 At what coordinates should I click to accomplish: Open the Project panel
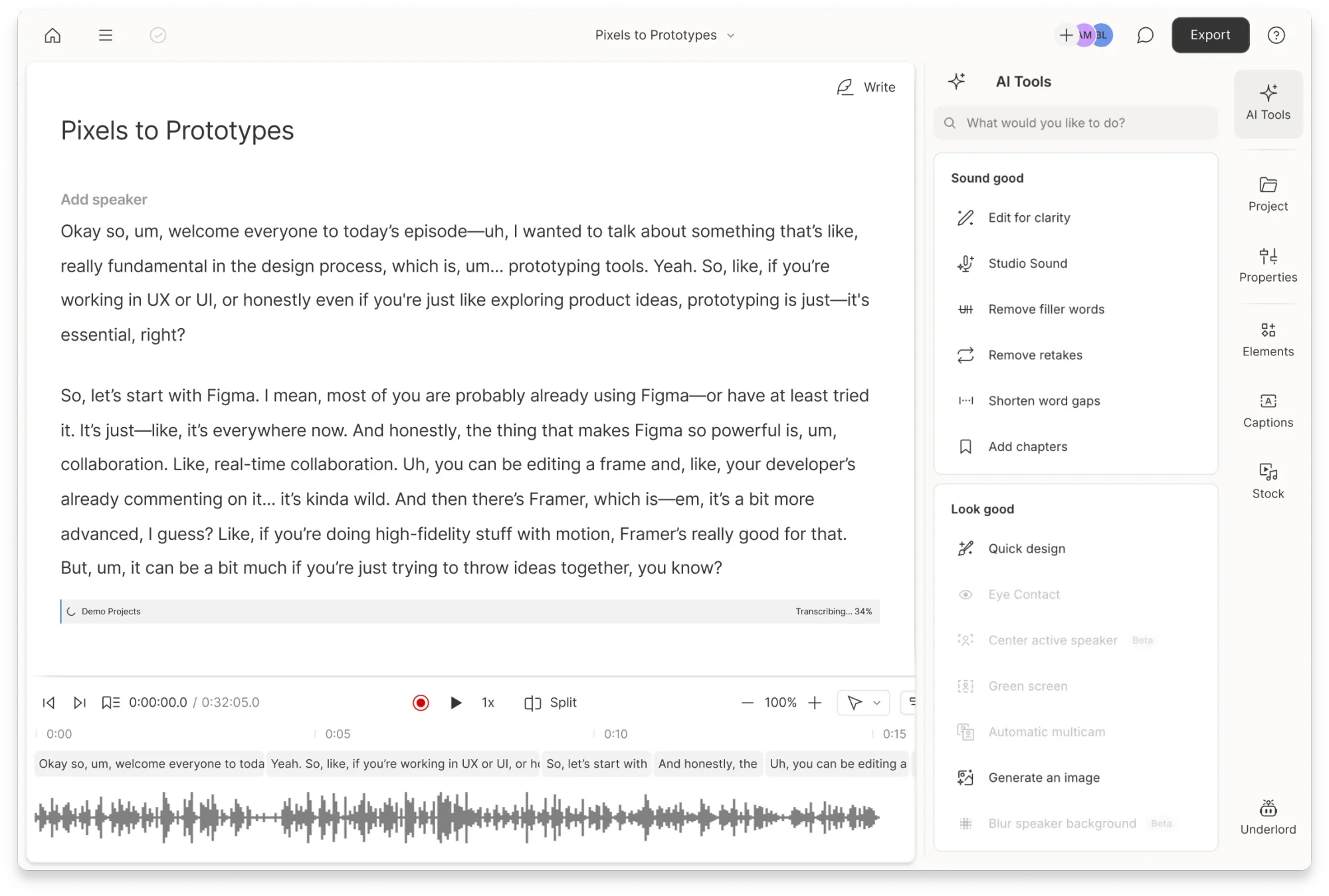coord(1268,193)
